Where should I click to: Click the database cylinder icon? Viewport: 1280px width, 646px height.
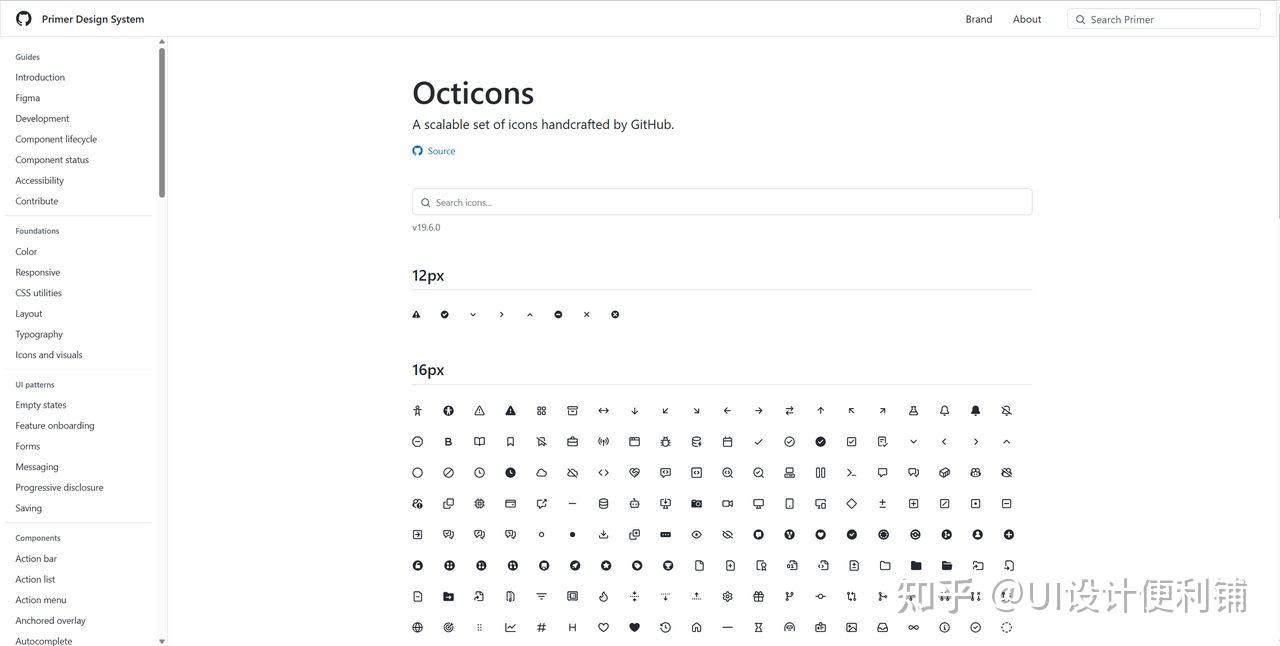pyautogui.click(x=603, y=504)
